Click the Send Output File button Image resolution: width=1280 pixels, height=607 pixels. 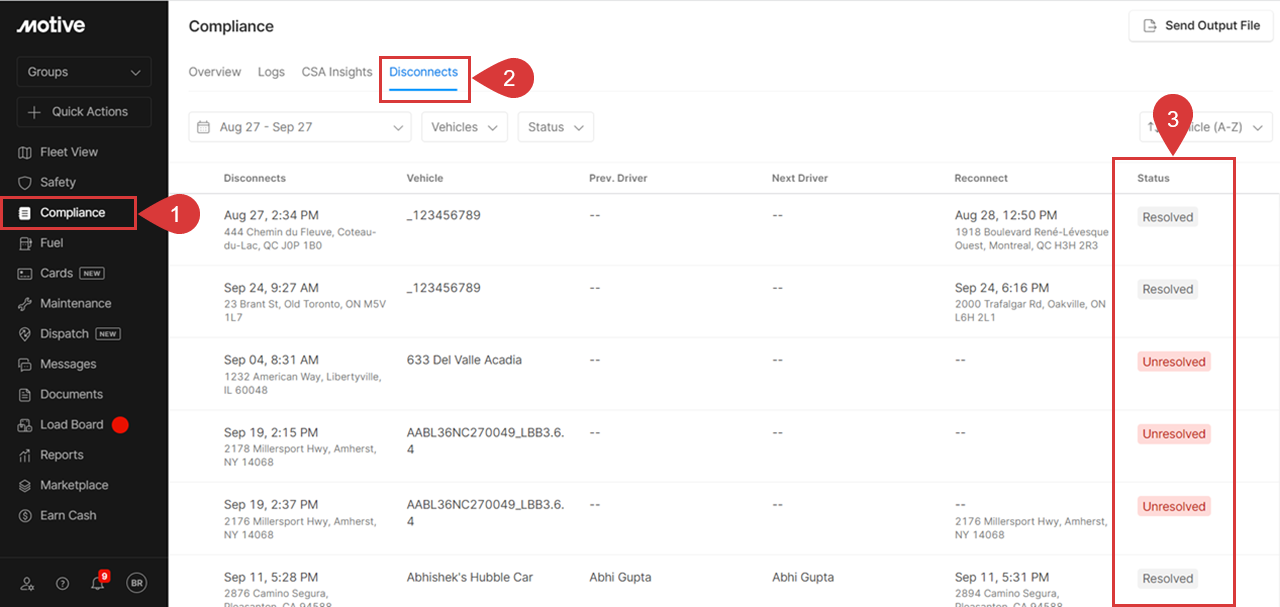click(x=1200, y=26)
